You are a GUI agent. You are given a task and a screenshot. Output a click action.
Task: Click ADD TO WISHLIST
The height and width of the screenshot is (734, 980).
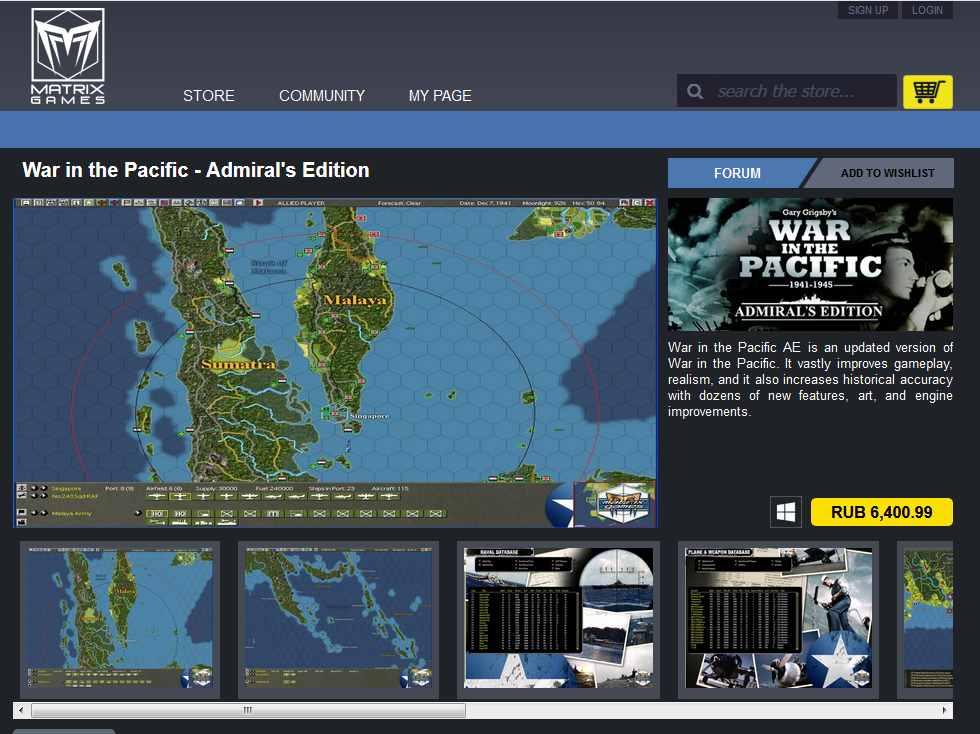[888, 173]
